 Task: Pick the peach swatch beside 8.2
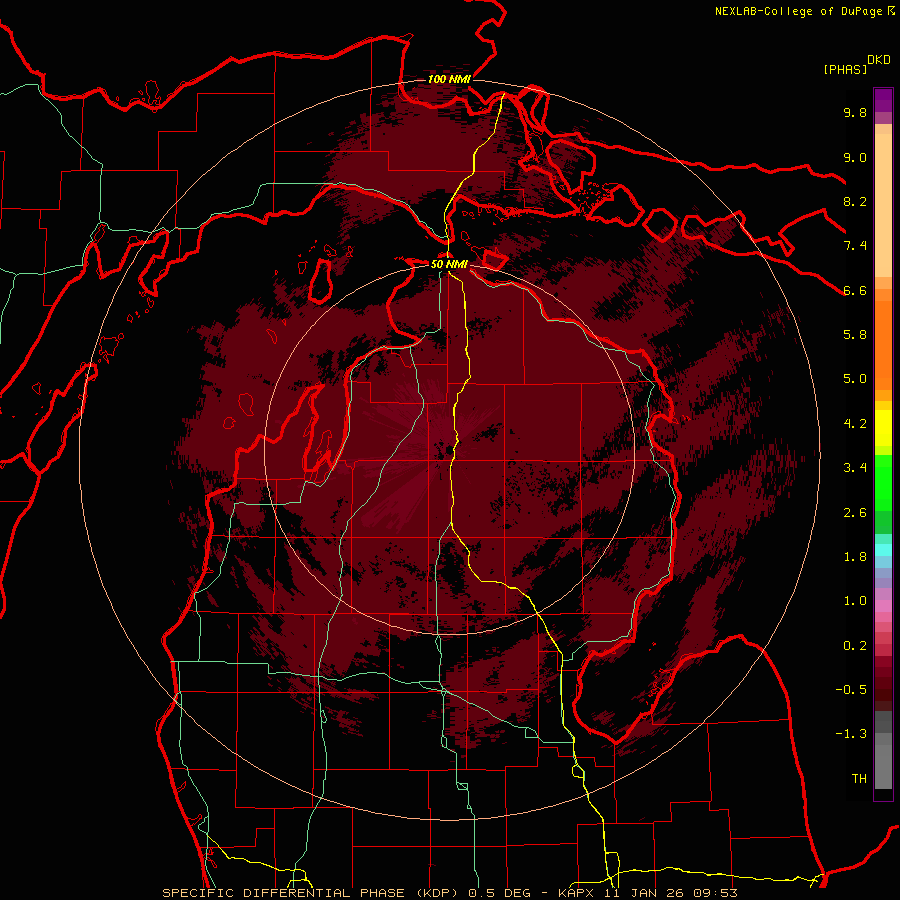pyautogui.click(x=883, y=205)
